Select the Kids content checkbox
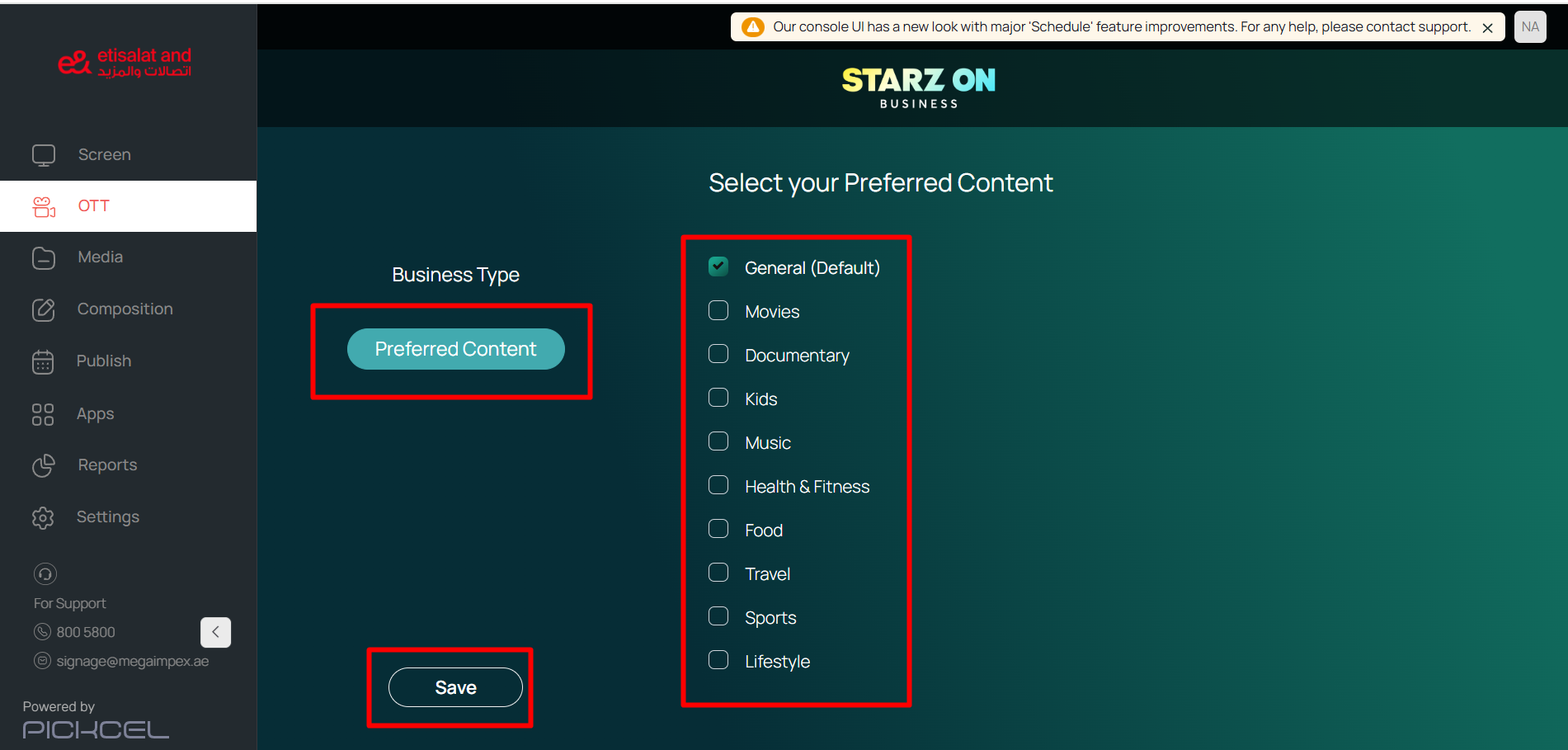 coord(718,398)
